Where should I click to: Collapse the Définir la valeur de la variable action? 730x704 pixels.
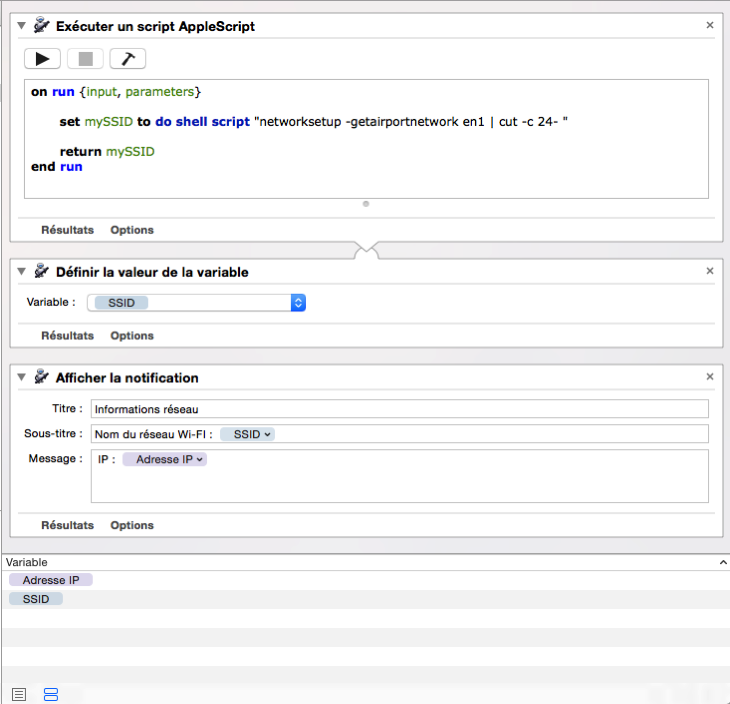(21, 272)
